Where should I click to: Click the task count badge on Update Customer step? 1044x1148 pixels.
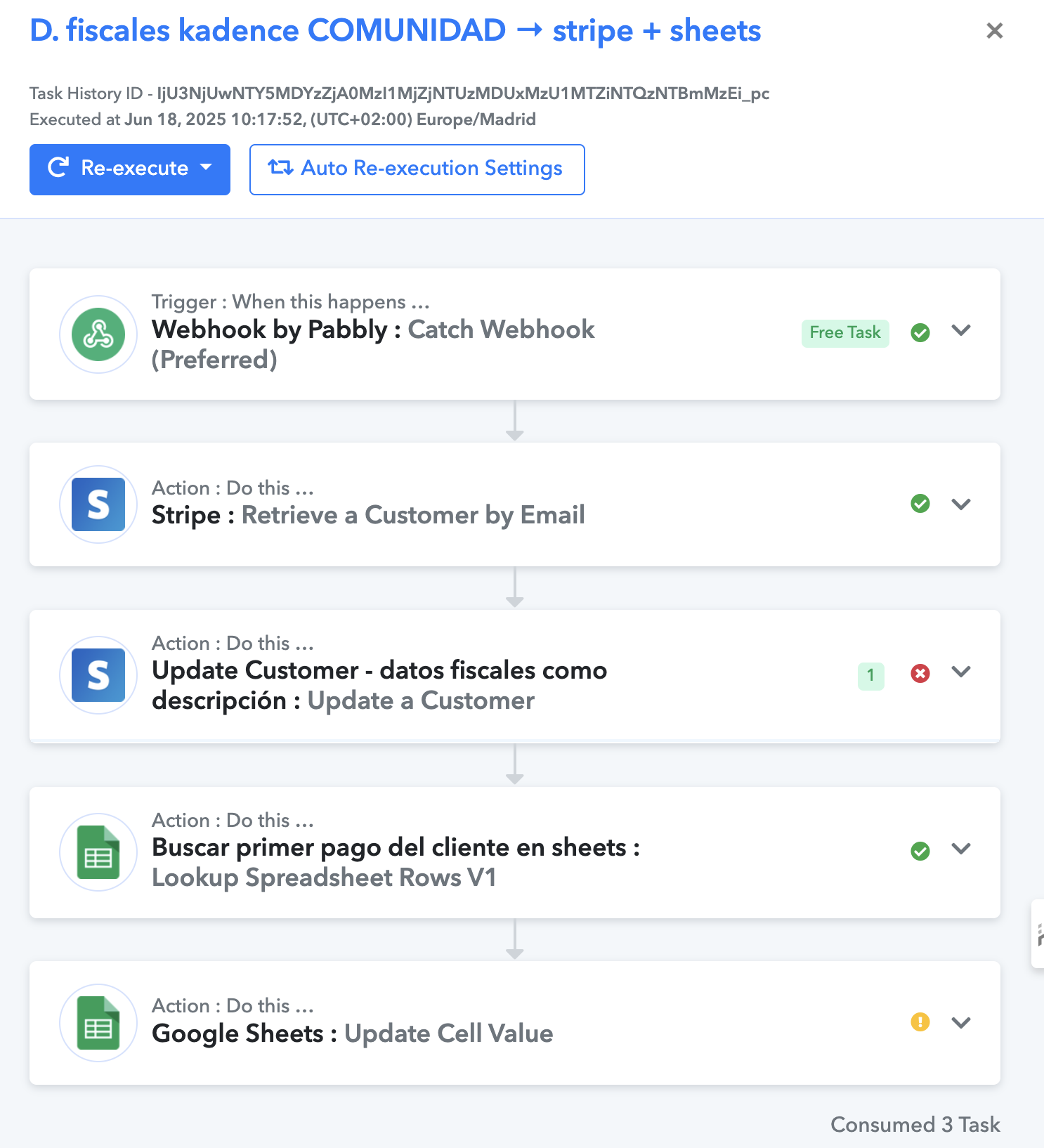(871, 676)
